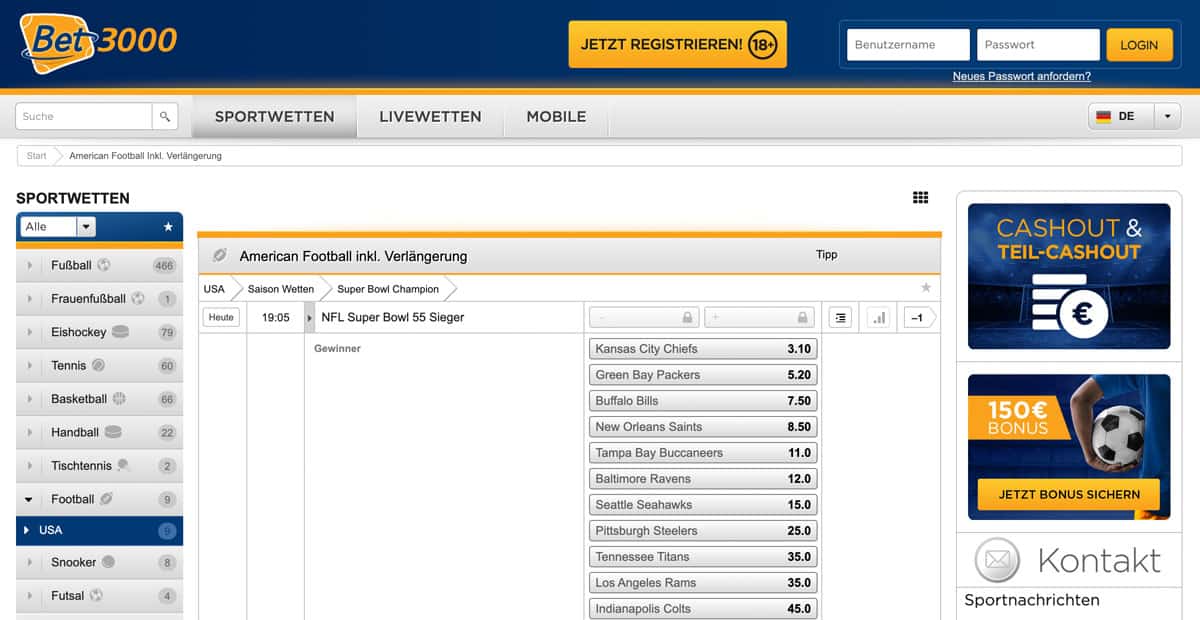Click the 18+ badge icon
Viewport: 1200px width, 620px height.
(x=762, y=45)
